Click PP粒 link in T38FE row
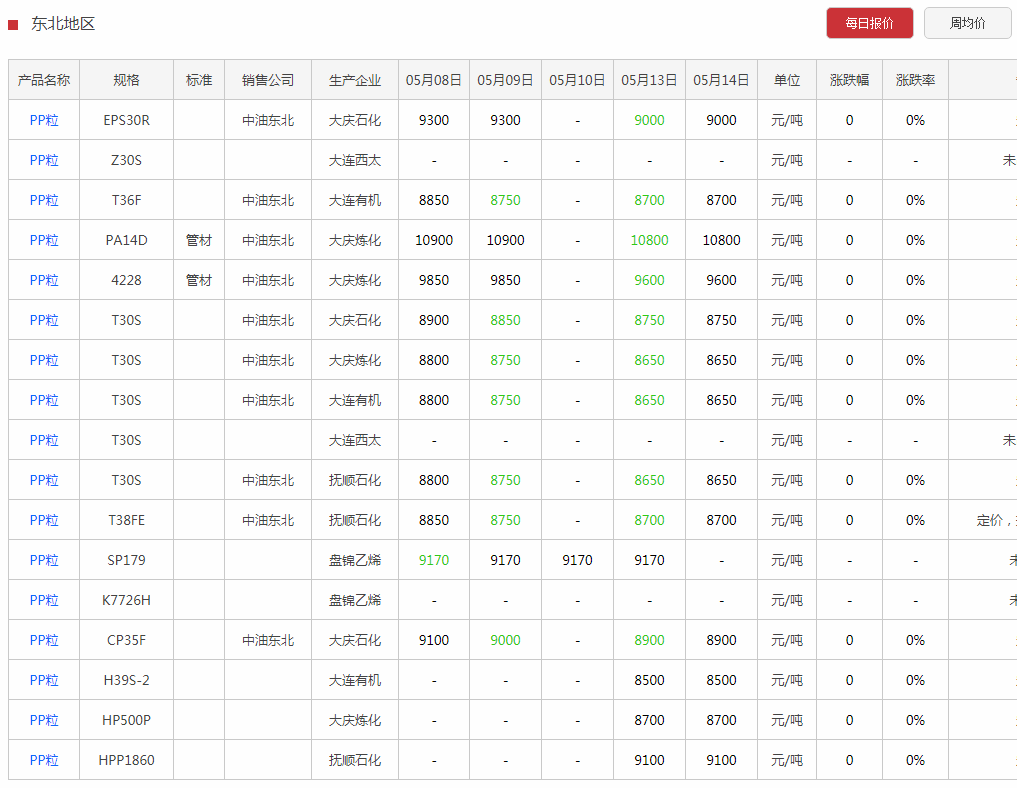Viewport: 1017px width, 788px height. pos(44,520)
